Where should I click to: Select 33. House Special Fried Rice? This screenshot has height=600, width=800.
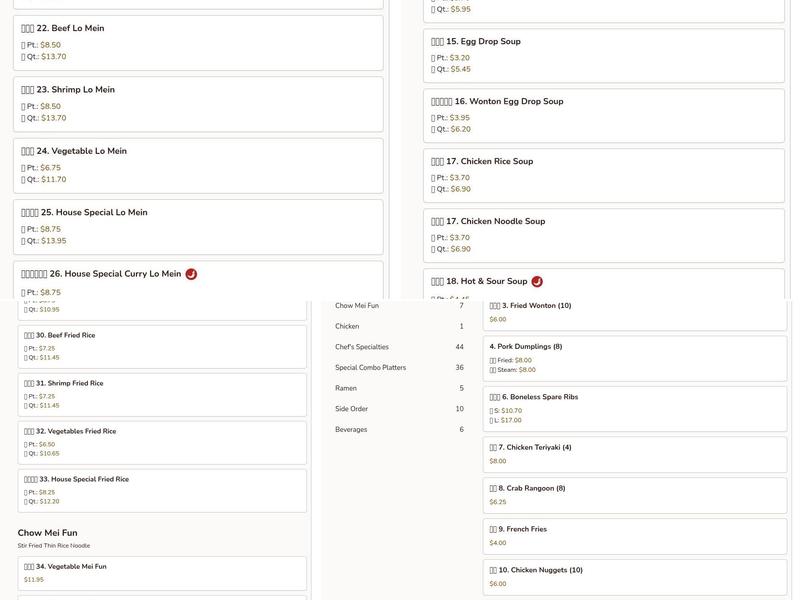click(162, 490)
